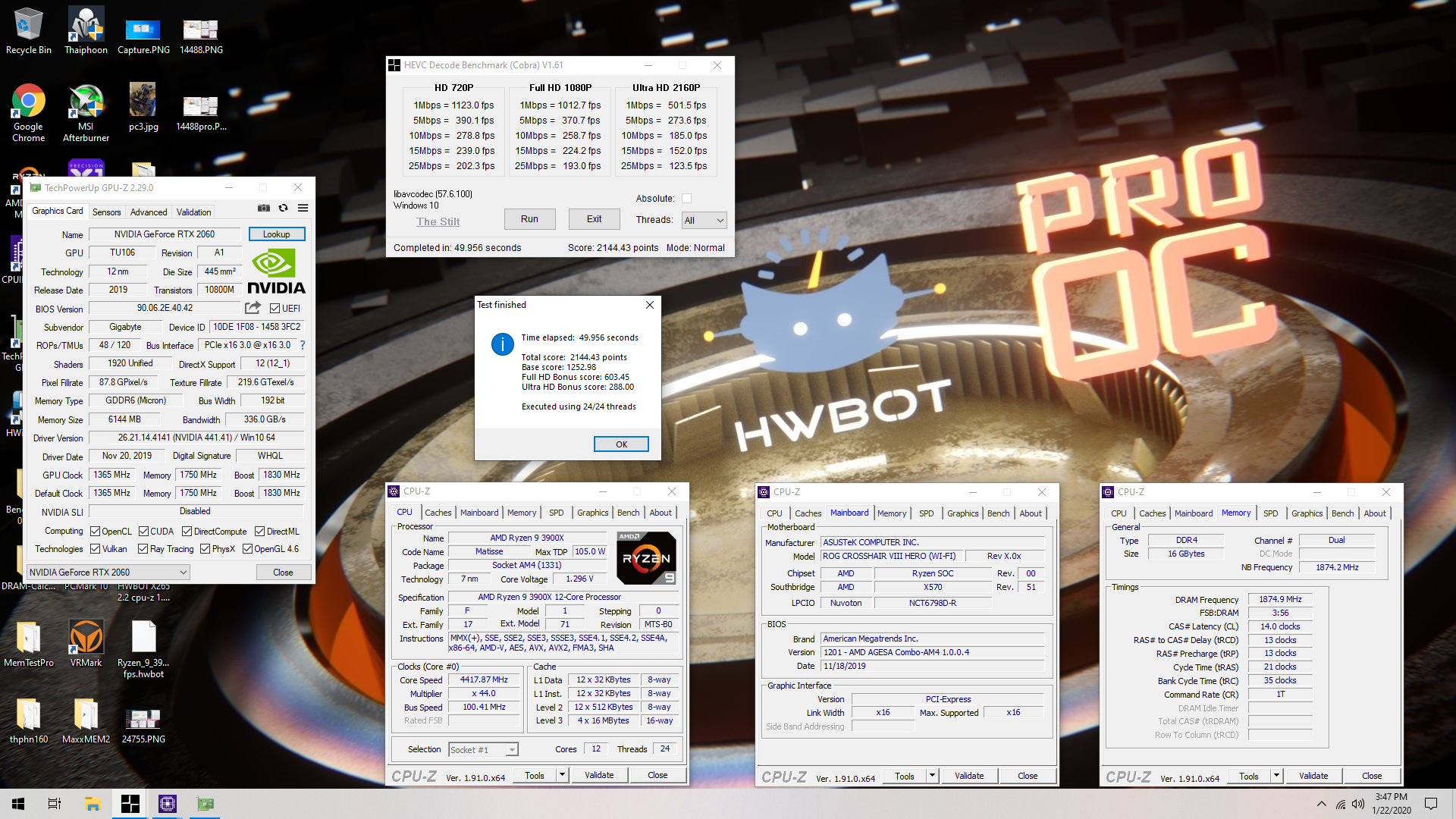This screenshot has width=1456, height=819.
Task: Open the Validation tab in GPU-Z
Action: [x=193, y=212]
